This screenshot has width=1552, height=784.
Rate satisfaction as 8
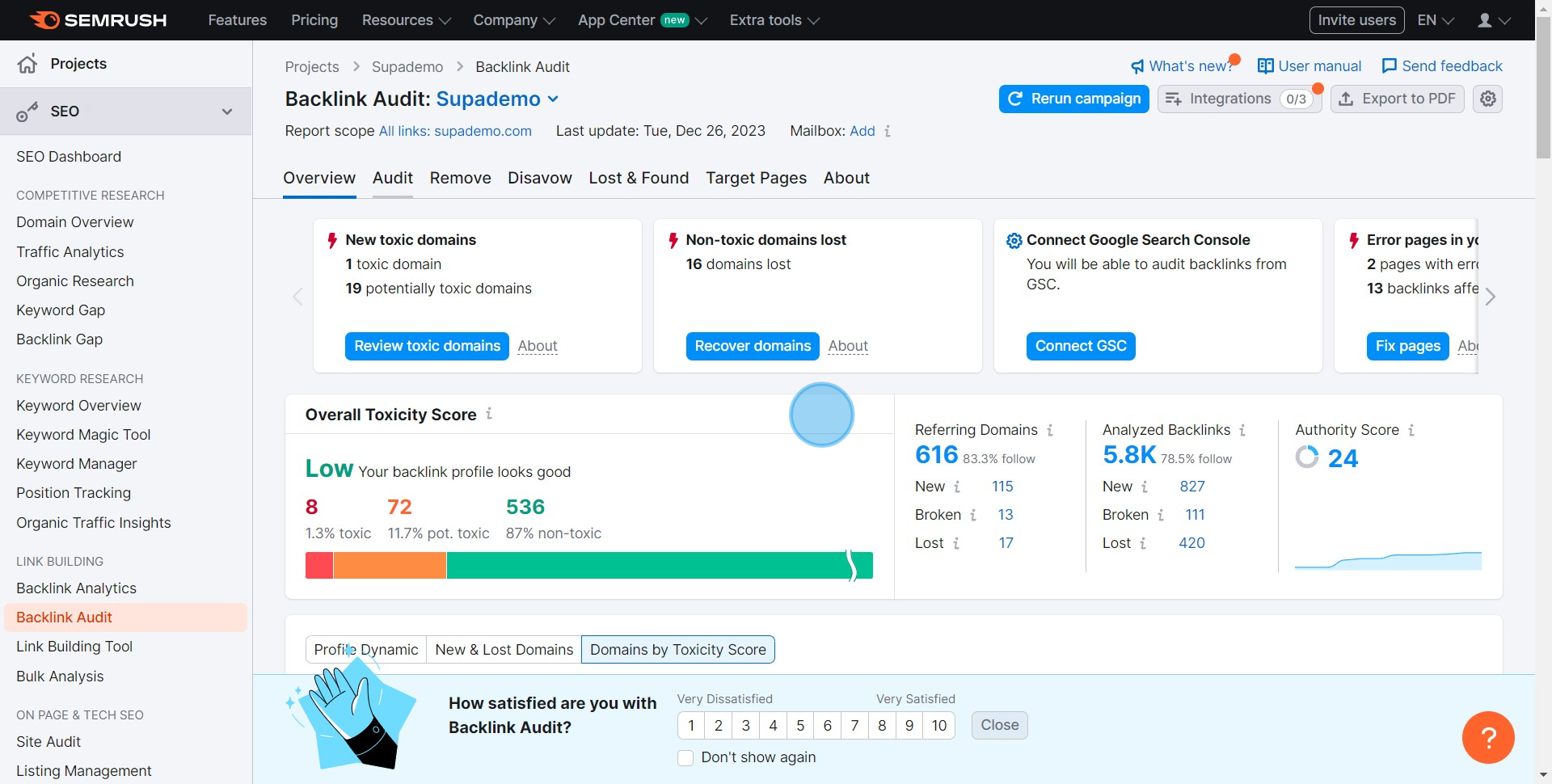pyautogui.click(x=882, y=726)
